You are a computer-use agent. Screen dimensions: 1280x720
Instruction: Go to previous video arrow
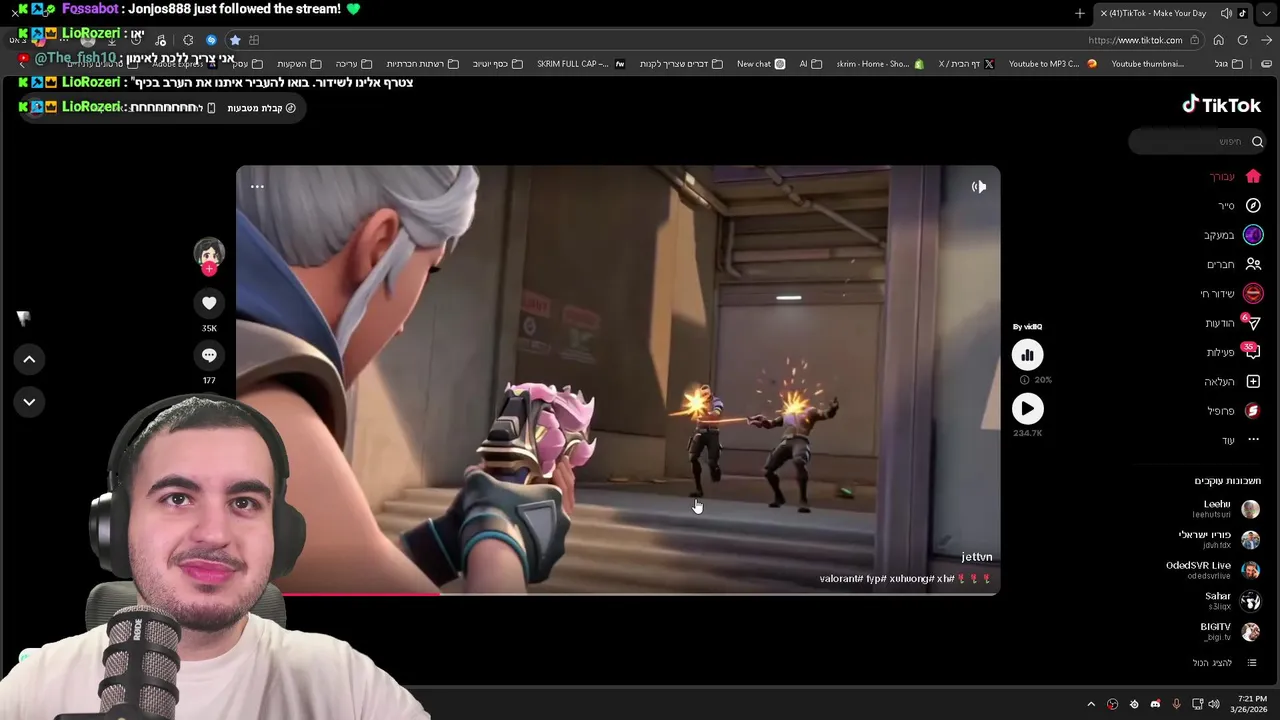coord(29,359)
